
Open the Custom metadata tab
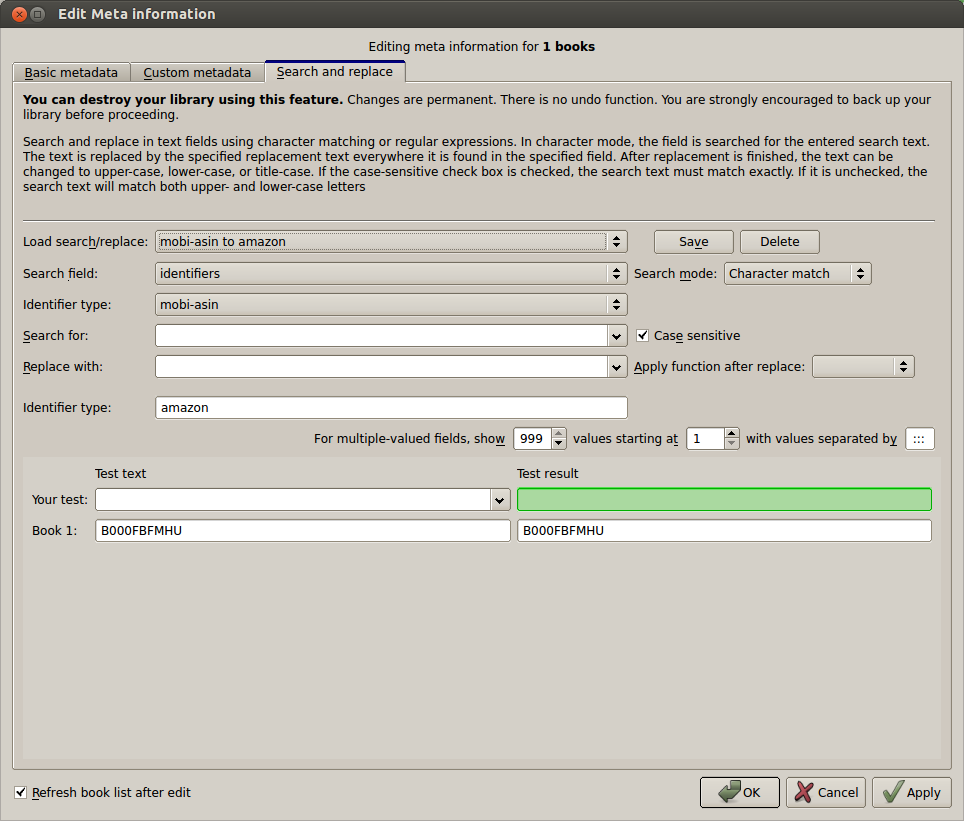(x=197, y=73)
